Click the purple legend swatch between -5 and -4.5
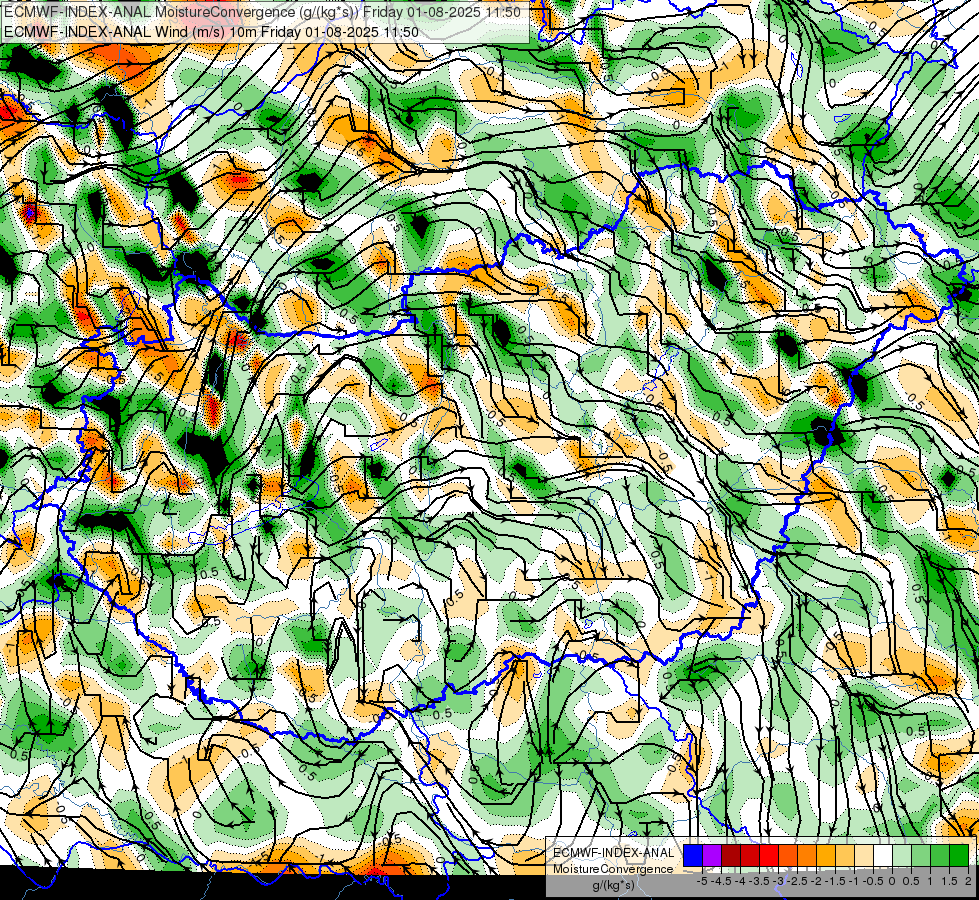 tap(712, 855)
